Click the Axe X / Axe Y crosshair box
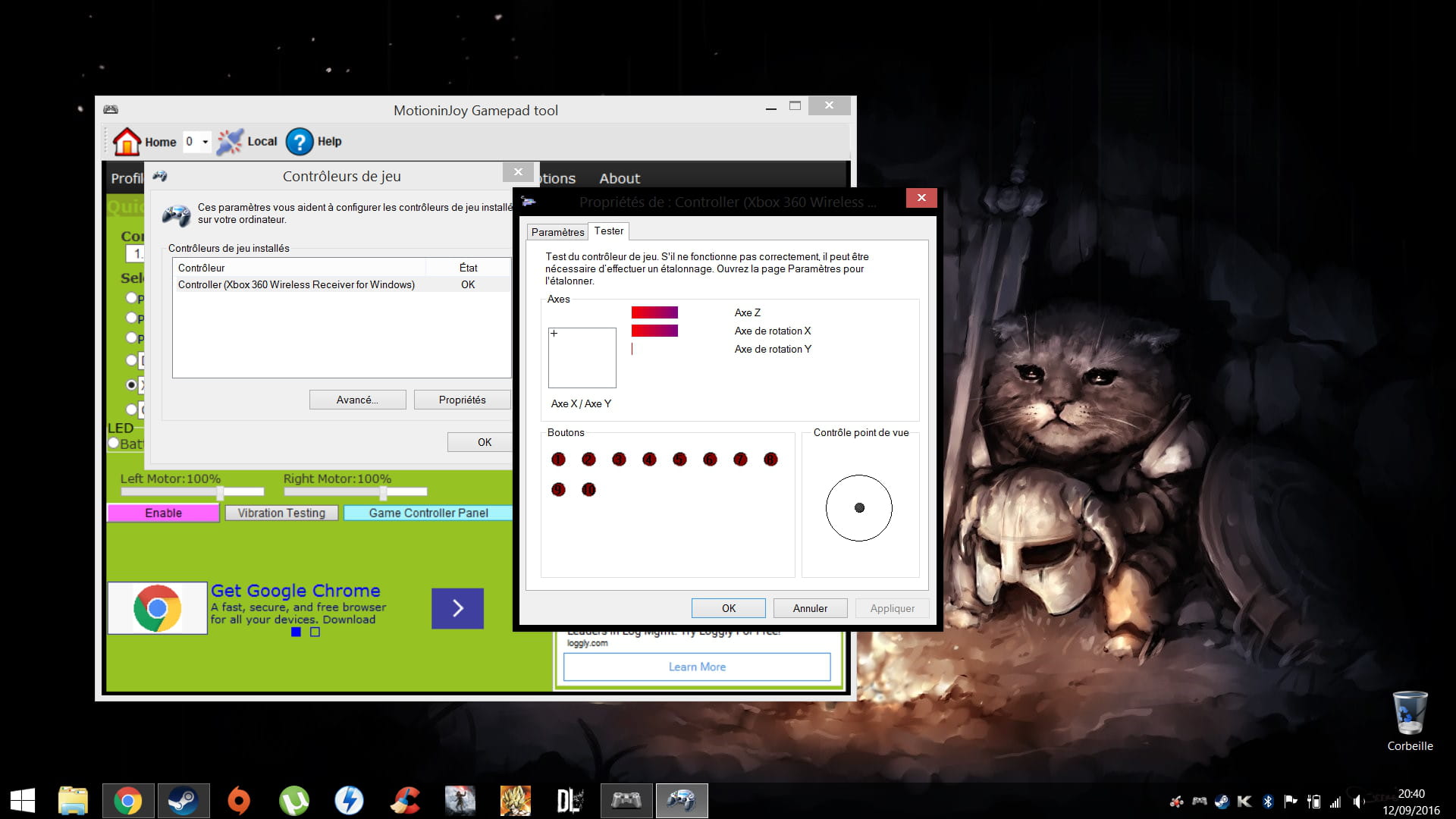1456x819 pixels. pyautogui.click(x=582, y=358)
